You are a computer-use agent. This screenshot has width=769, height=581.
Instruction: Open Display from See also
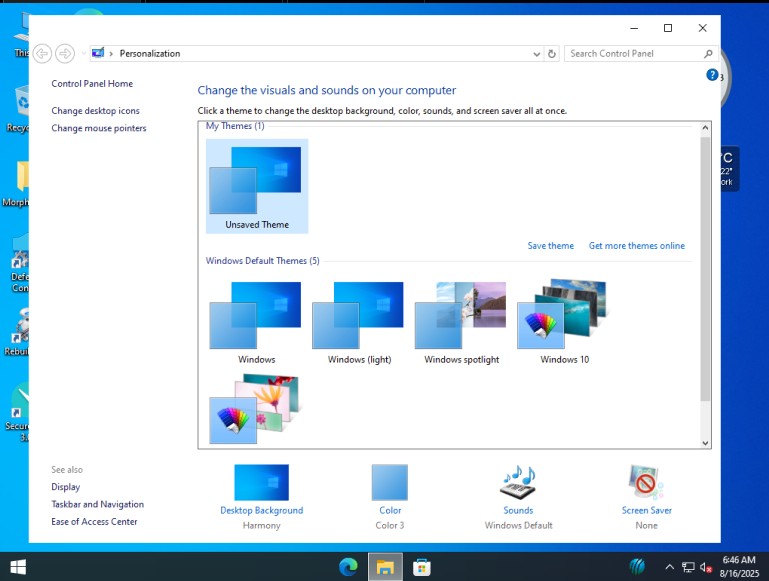(65, 487)
